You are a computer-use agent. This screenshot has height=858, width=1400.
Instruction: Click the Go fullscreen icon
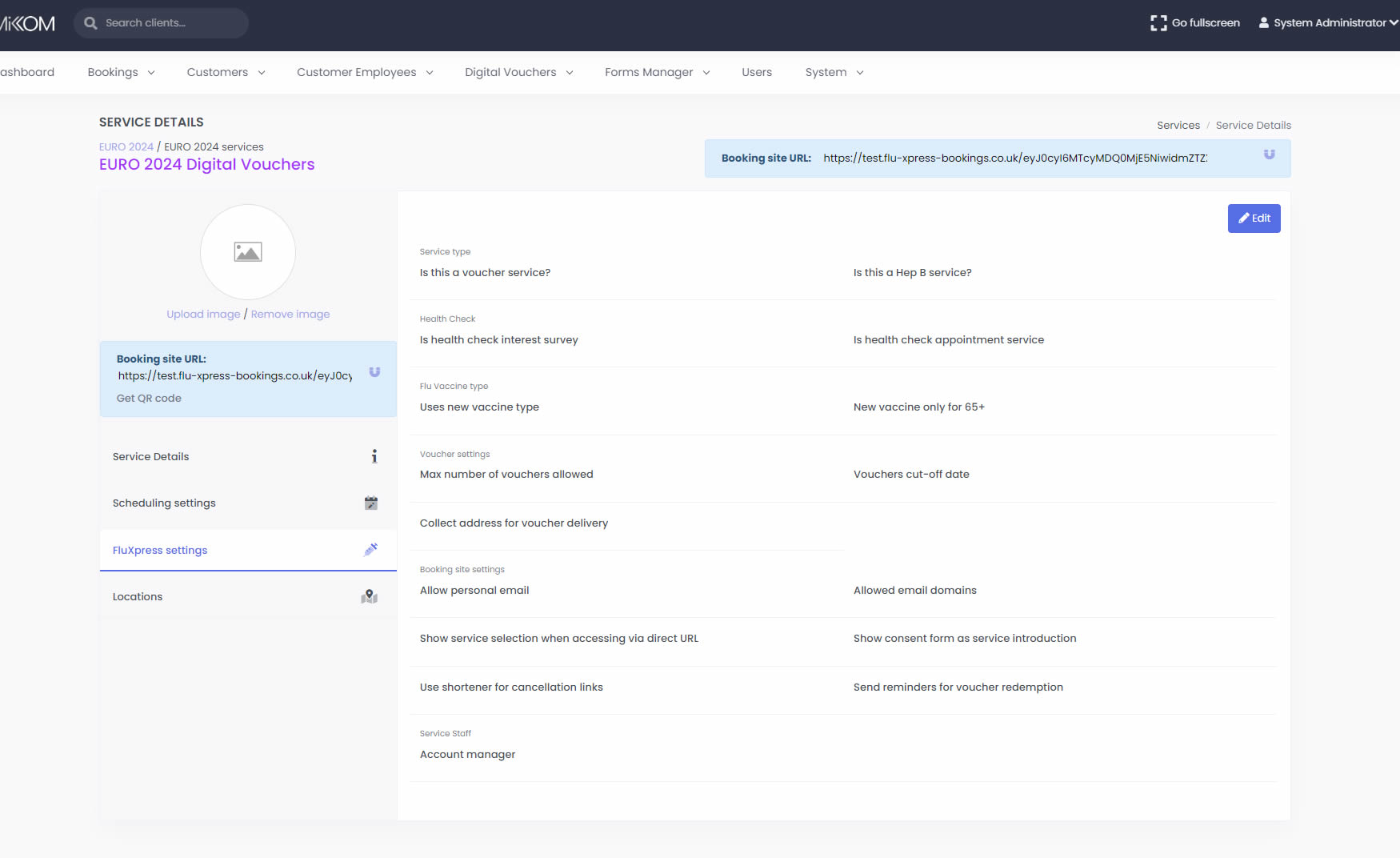coord(1158,23)
